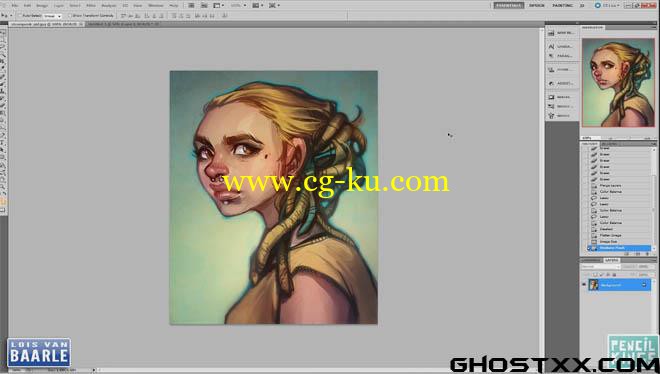Open the Arrange Documents dropdown
Image resolution: width=660 pixels, height=374 pixels.
[257, 5]
